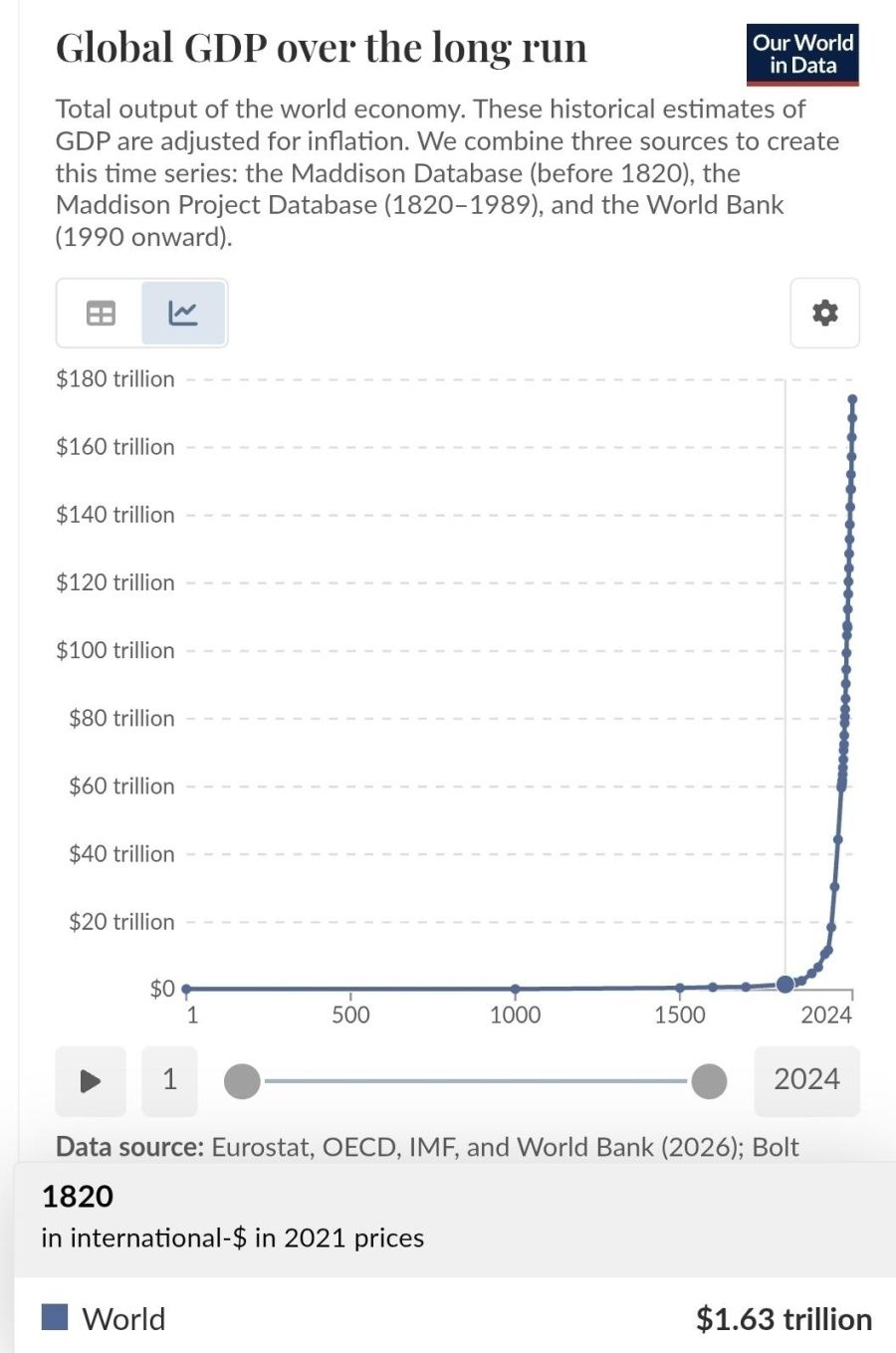
Task: Click the $1.63 trillion tooltip value
Action: point(784,1319)
